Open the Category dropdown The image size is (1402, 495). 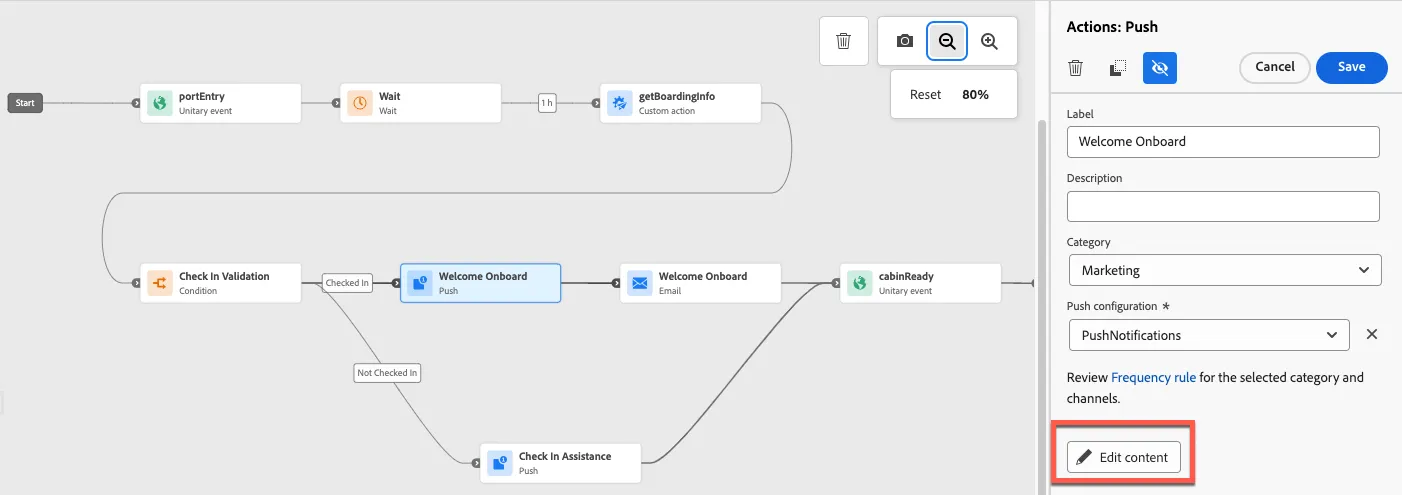(x=1225, y=270)
